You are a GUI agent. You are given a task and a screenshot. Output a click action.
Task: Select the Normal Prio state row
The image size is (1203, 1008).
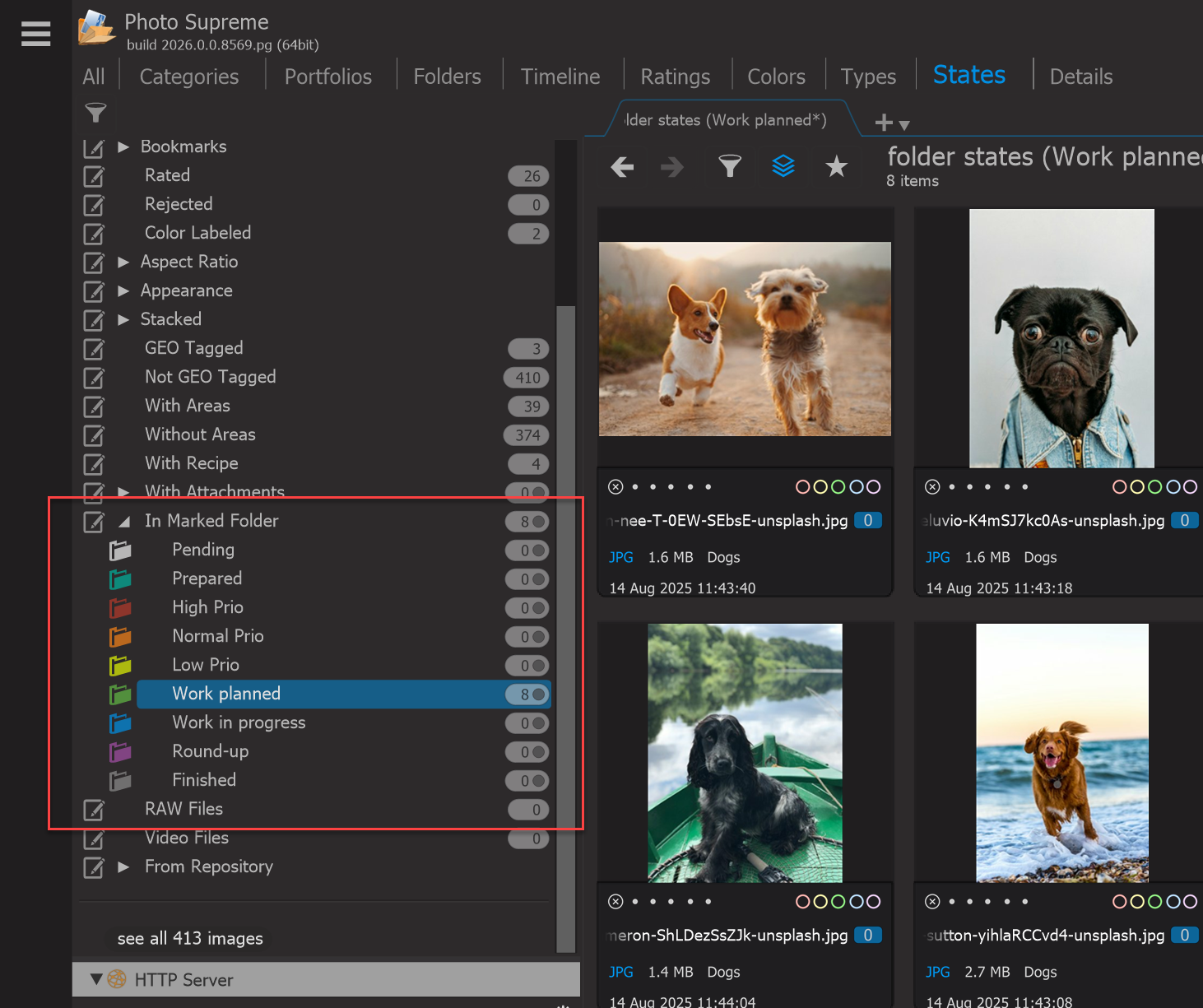pyautogui.click(x=343, y=636)
